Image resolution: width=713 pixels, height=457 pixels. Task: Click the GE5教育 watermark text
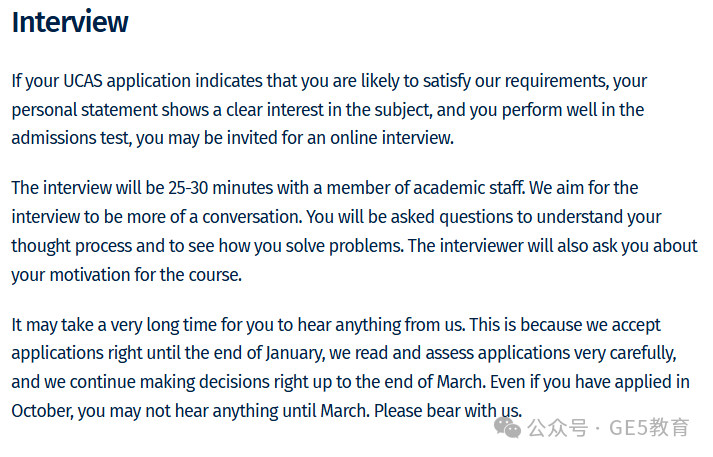click(649, 428)
